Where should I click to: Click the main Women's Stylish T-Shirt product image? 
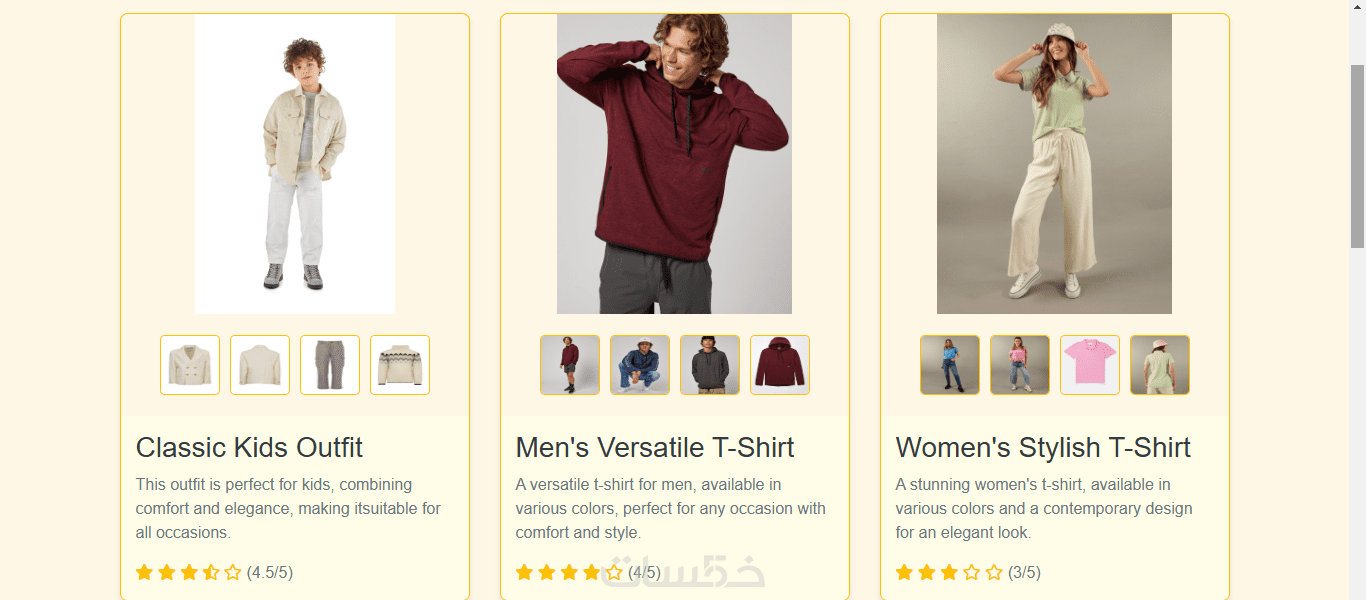[1054, 164]
